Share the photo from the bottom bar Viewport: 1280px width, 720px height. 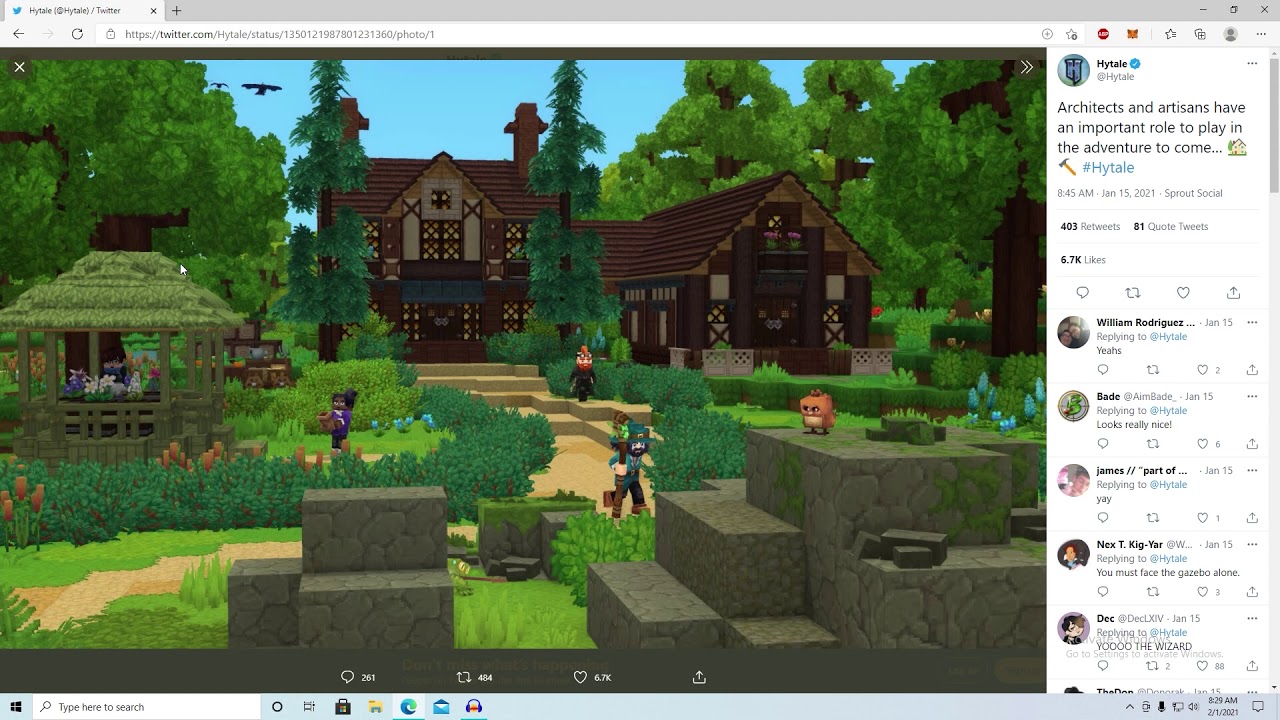coord(699,677)
